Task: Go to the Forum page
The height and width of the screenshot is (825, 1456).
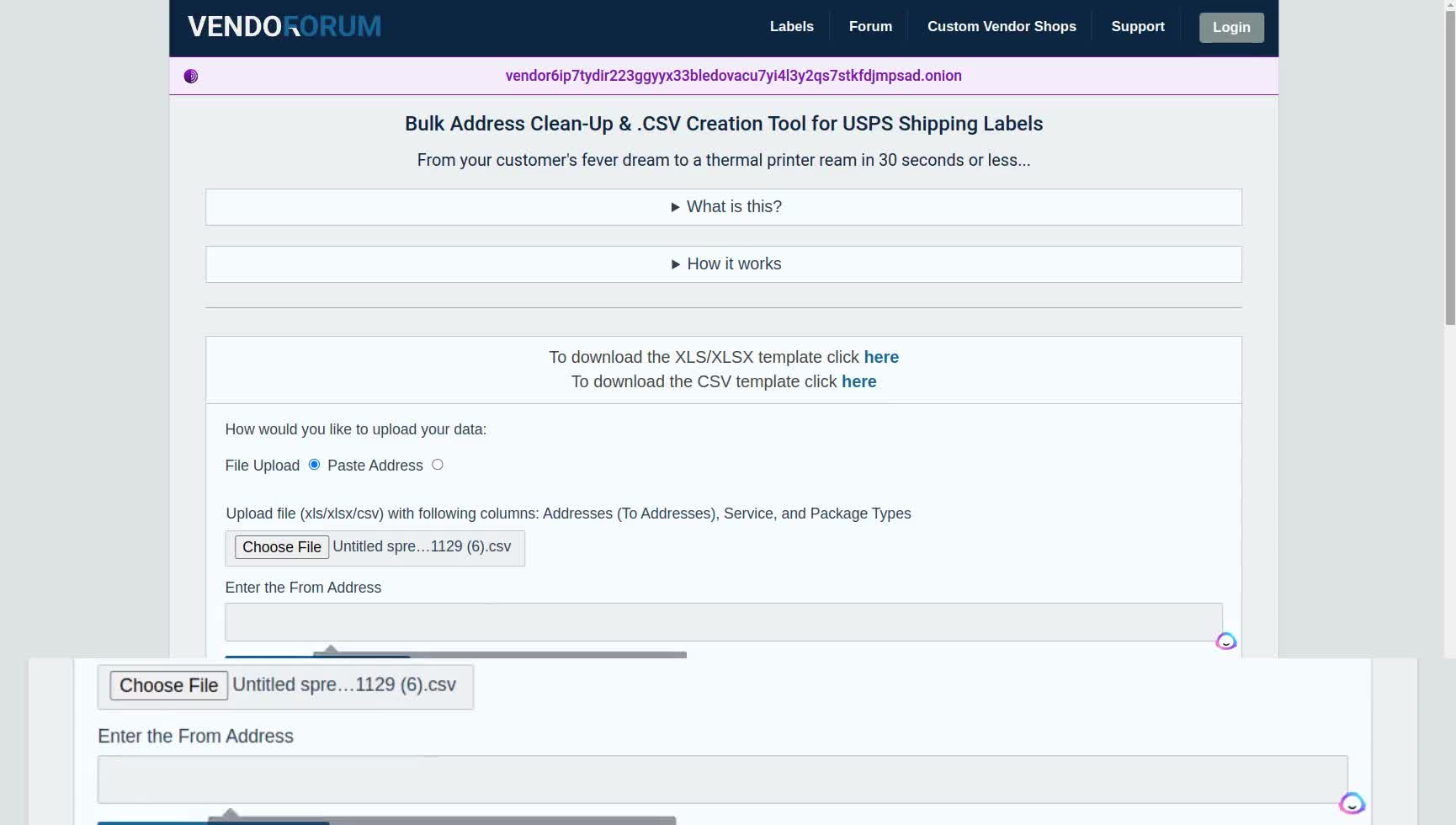Action: point(870,27)
